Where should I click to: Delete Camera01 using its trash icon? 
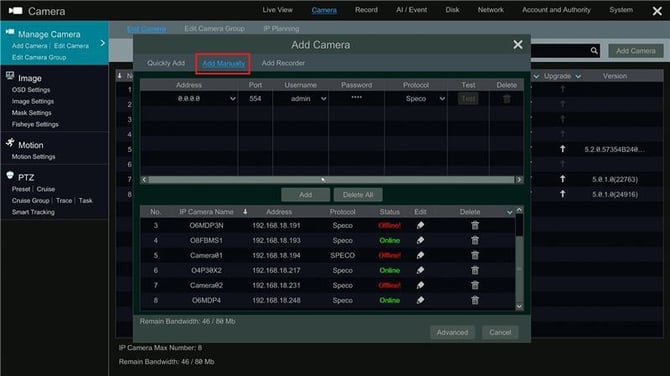tap(475, 255)
